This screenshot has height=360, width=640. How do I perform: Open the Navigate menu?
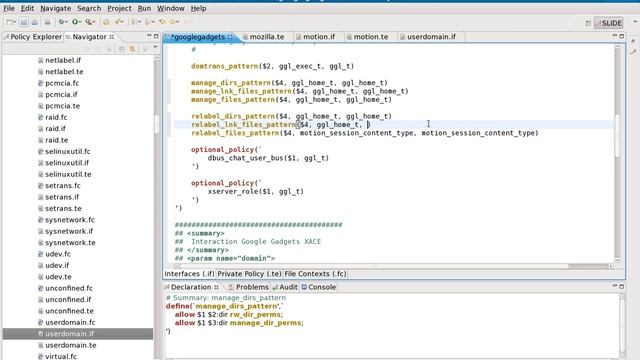pos(56,8)
